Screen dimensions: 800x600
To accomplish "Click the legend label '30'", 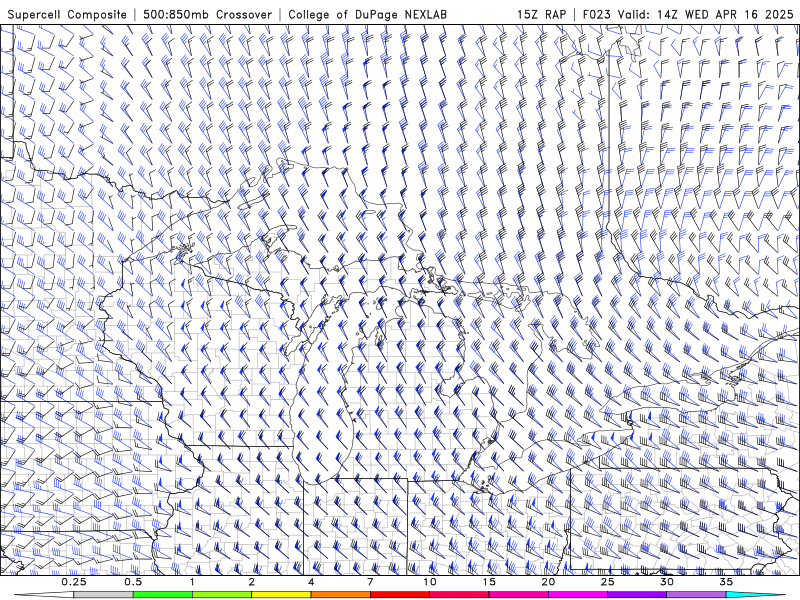I will pyautogui.click(x=666, y=582).
